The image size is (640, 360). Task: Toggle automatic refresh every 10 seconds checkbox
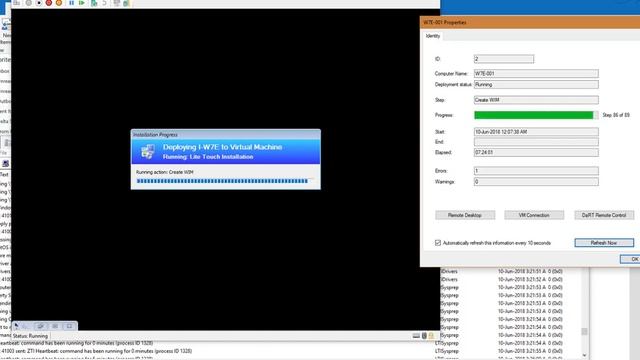pyautogui.click(x=438, y=243)
